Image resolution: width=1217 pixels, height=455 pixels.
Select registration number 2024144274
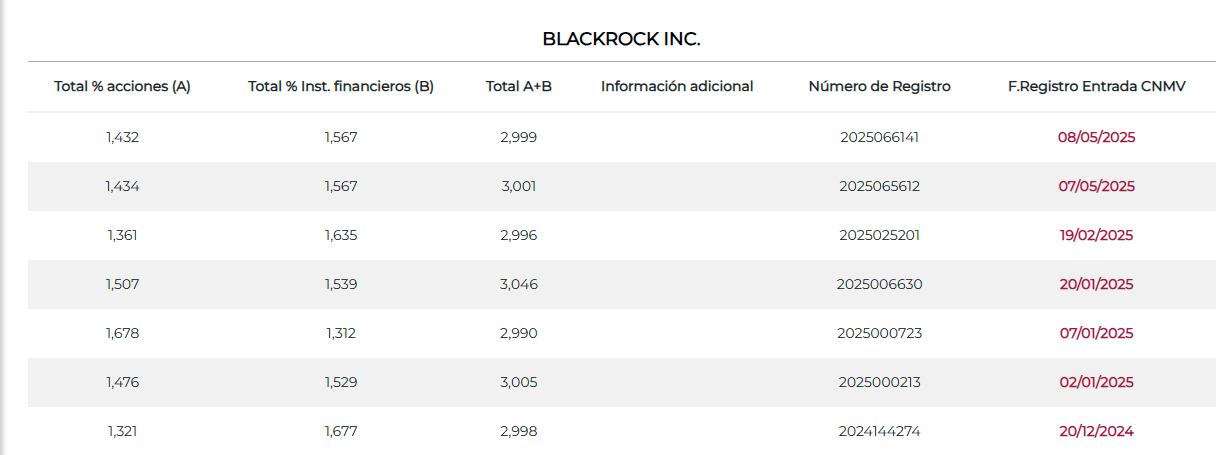880,431
